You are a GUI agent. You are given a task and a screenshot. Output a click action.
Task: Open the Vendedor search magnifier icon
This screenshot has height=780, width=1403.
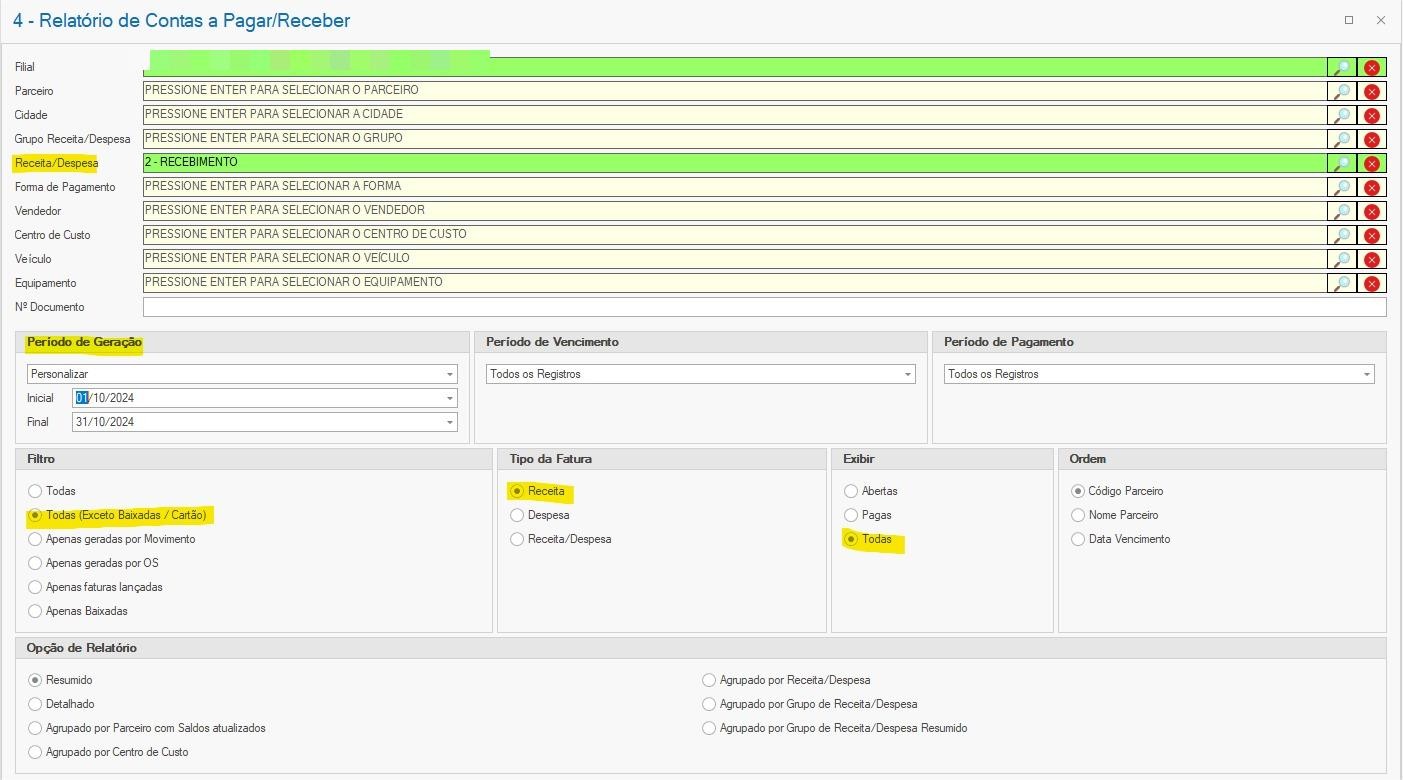click(1342, 211)
